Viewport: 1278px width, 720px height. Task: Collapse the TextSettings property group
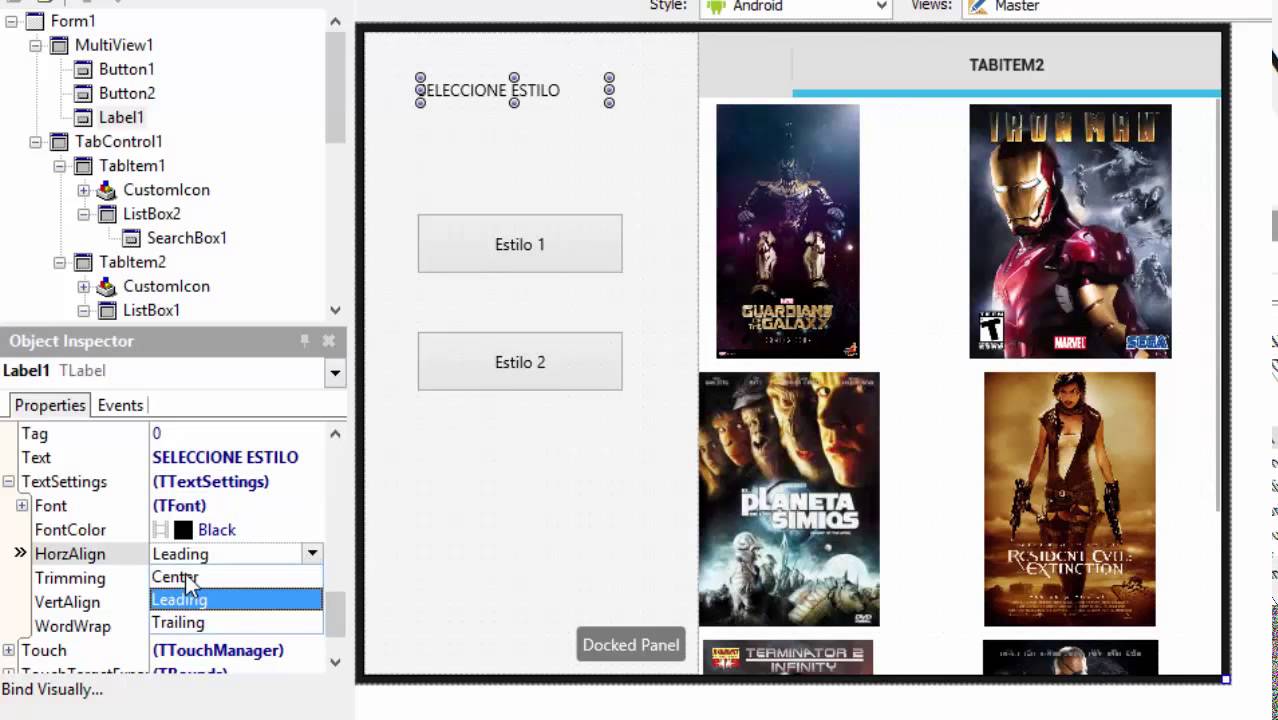tap(9, 482)
